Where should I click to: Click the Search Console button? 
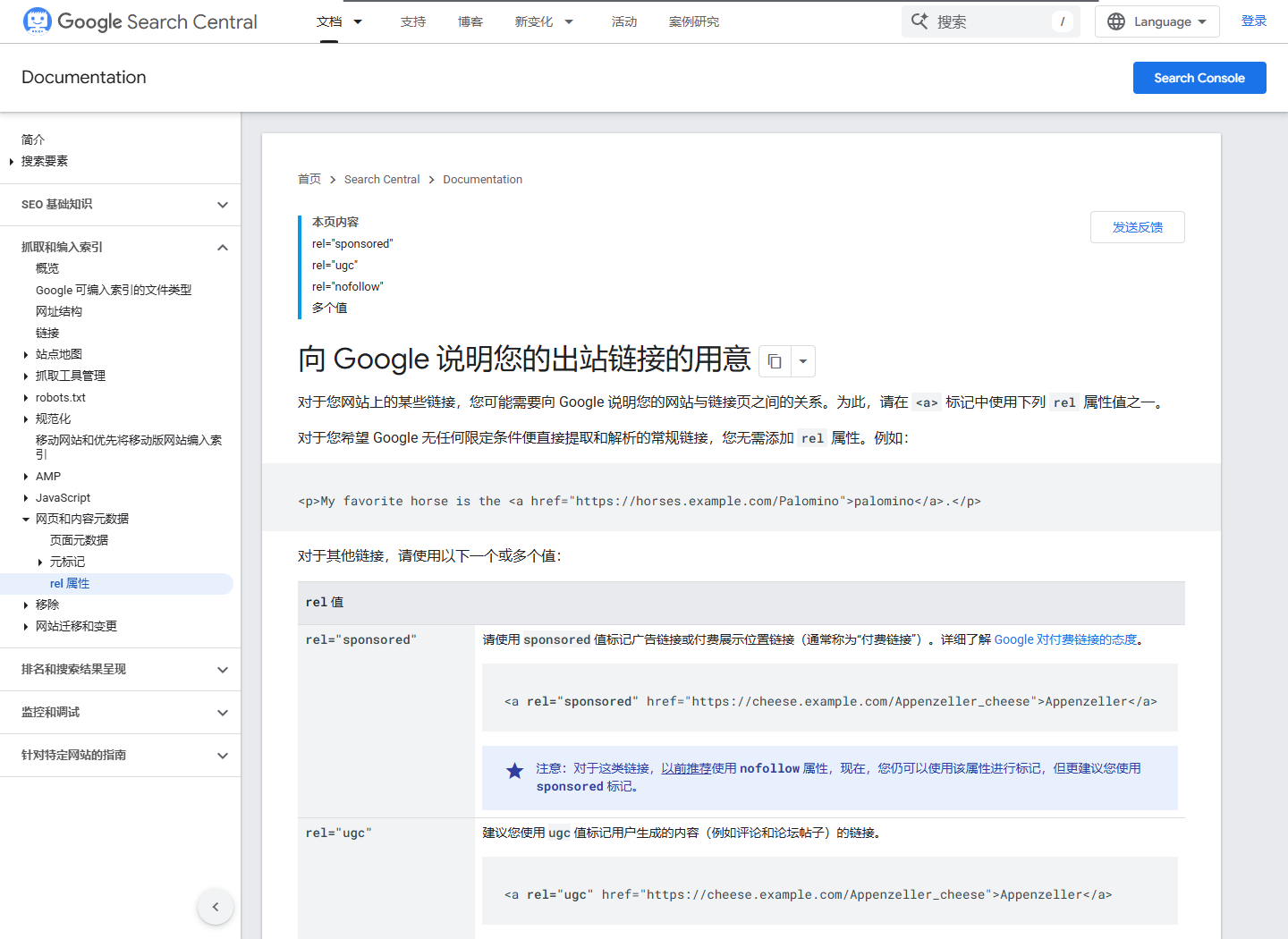[1199, 78]
